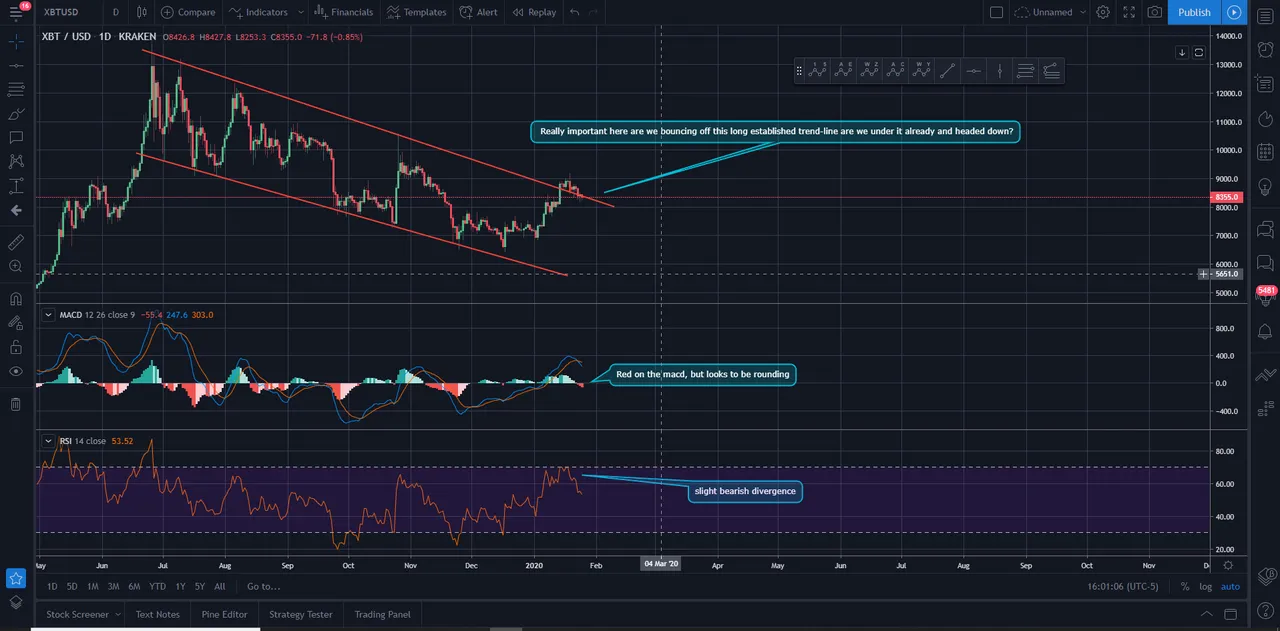The height and width of the screenshot is (631, 1280).
Task: Open the Trading Panel tab
Action: (x=382, y=614)
